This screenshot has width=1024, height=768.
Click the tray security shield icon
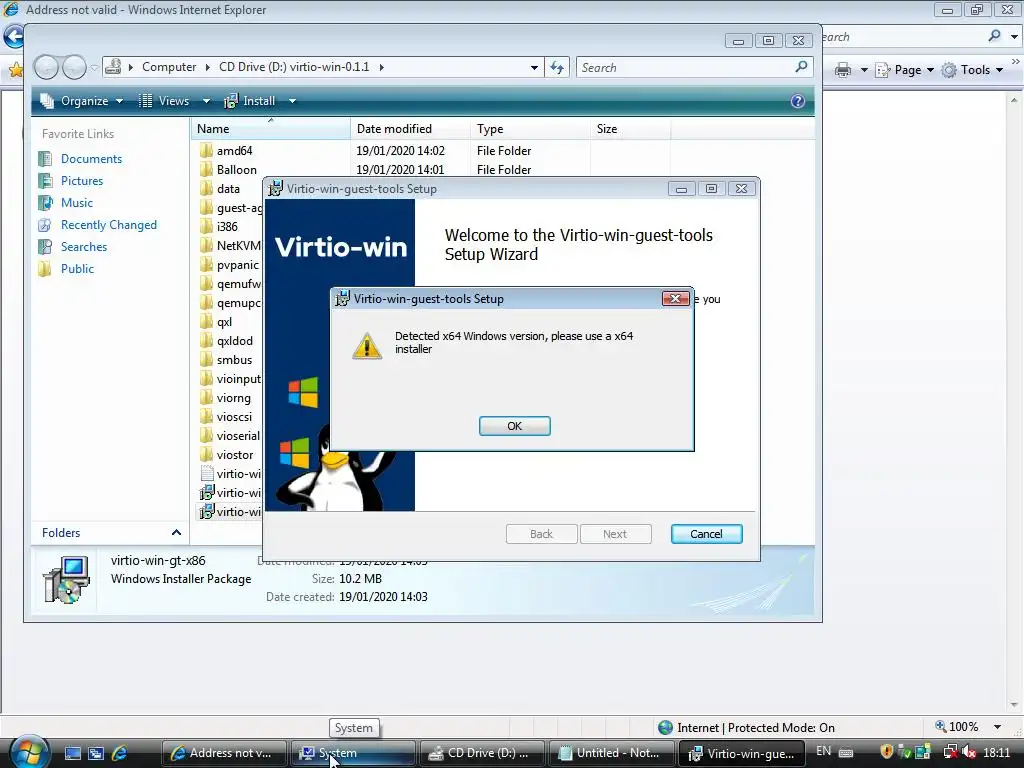click(886, 752)
